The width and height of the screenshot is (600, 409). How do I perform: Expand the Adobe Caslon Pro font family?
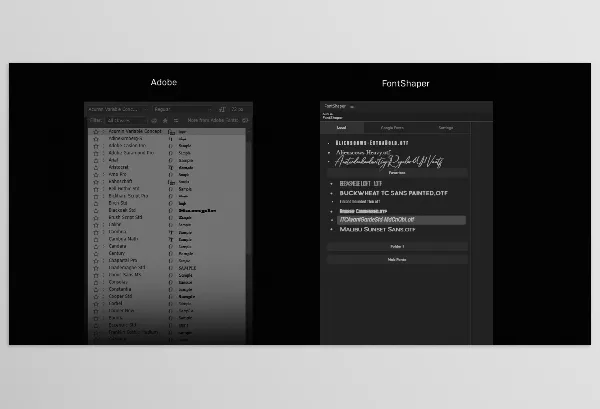[x=103, y=146]
